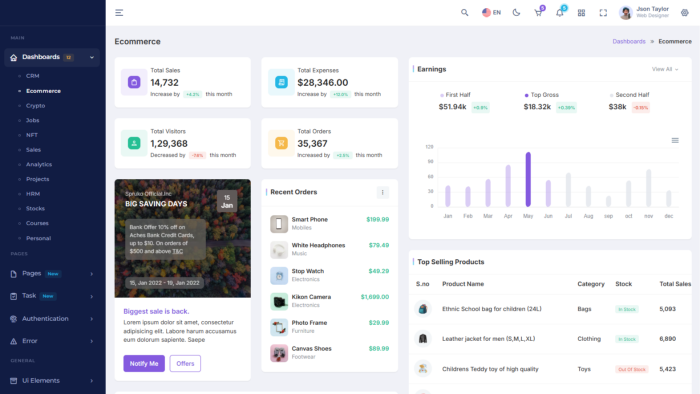Click the Stop Watch thumbnail
The image size is (700, 394).
[279, 276]
